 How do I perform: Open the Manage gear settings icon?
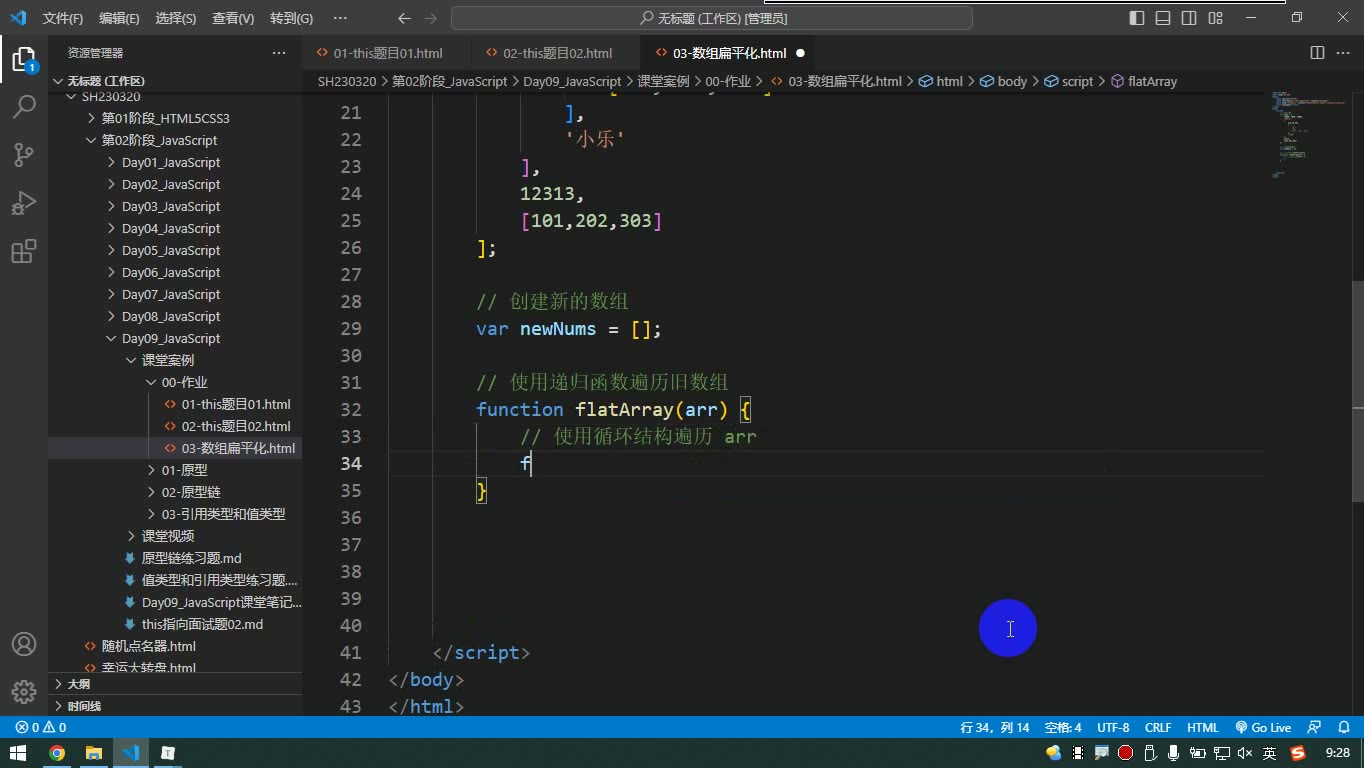coord(24,692)
